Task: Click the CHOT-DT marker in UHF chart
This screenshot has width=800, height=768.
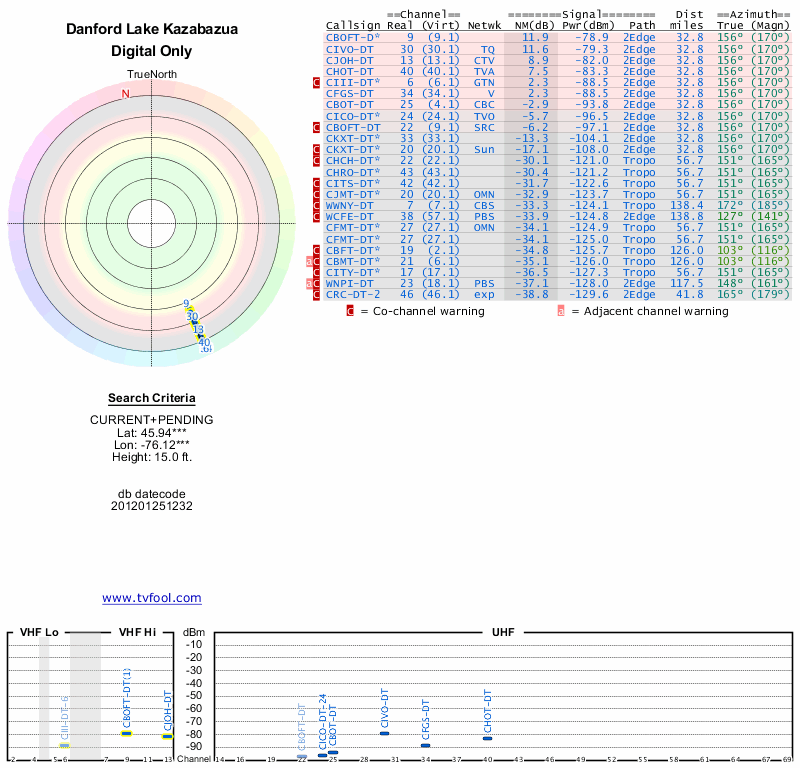Action: [x=488, y=738]
